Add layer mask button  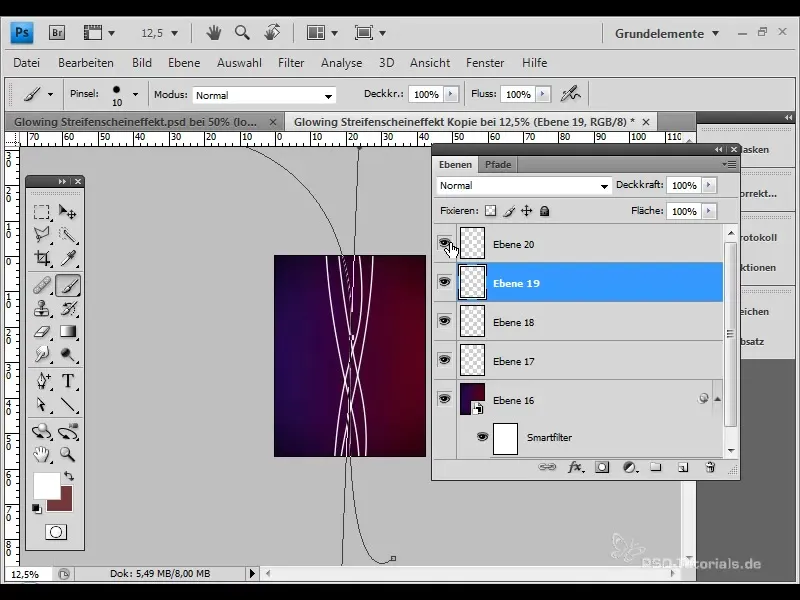(602, 467)
